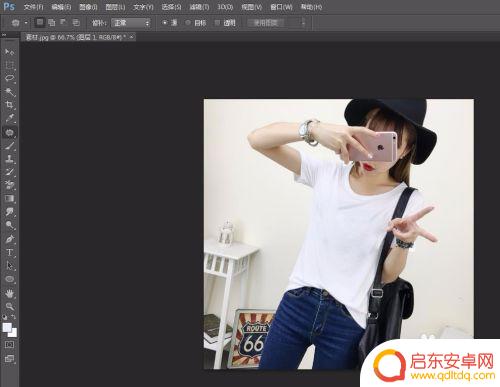Click the 使用图案 (Use Pattern) button
The width and height of the screenshot is (500, 387).
[x=266, y=23]
